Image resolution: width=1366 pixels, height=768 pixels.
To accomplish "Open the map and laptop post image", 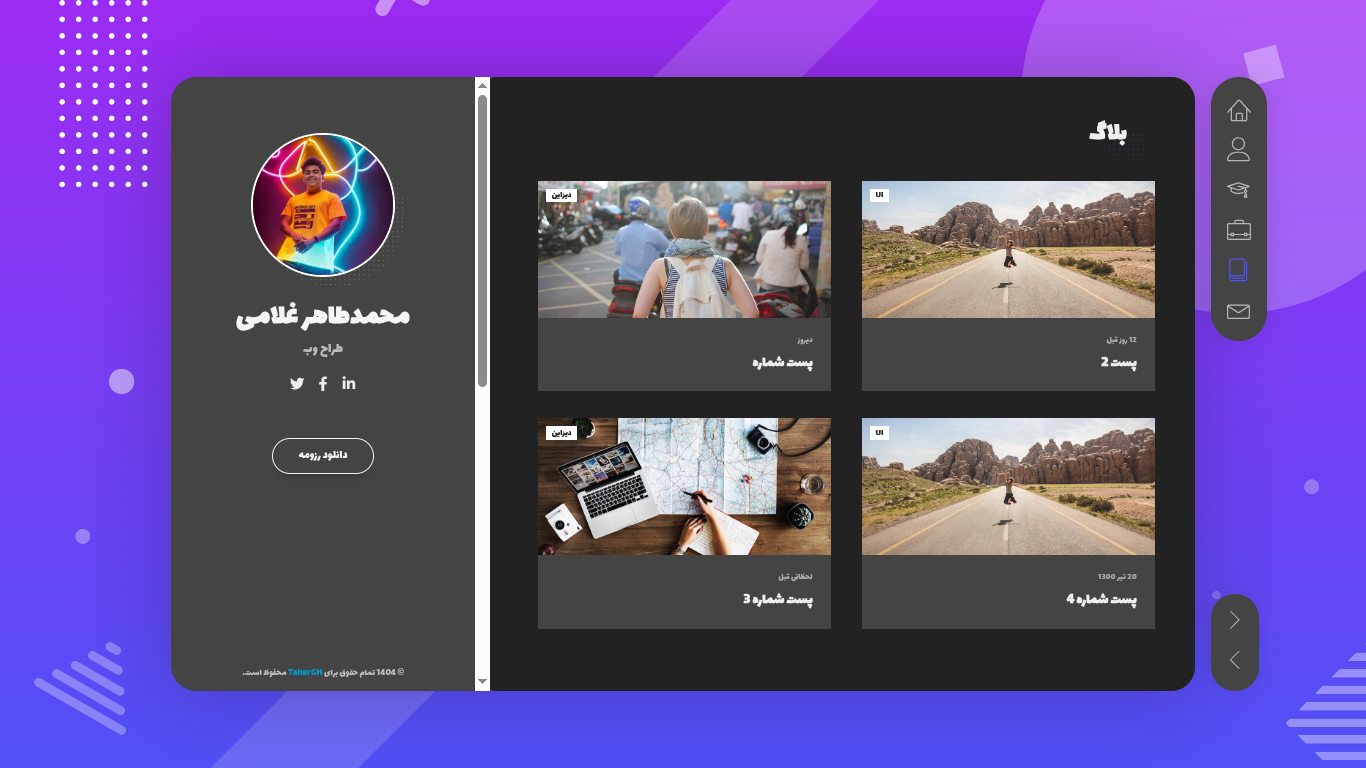I will point(684,486).
